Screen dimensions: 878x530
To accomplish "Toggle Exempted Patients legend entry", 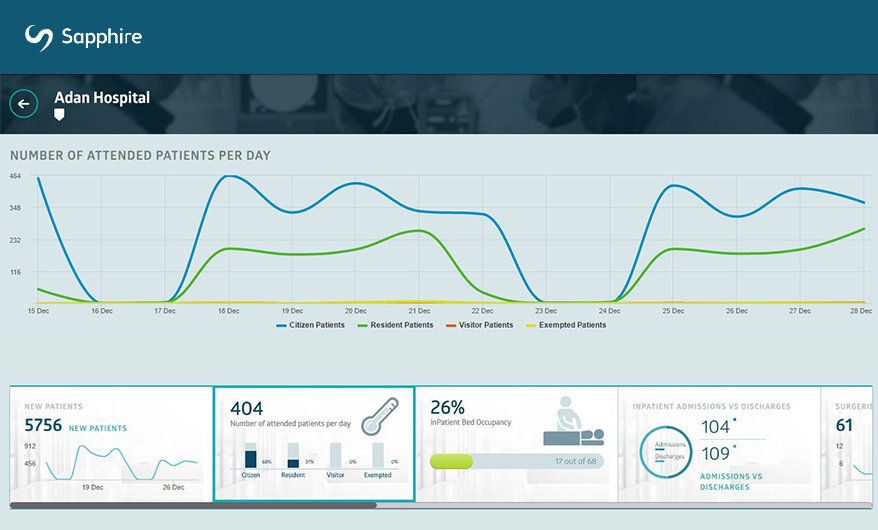I will [566, 325].
